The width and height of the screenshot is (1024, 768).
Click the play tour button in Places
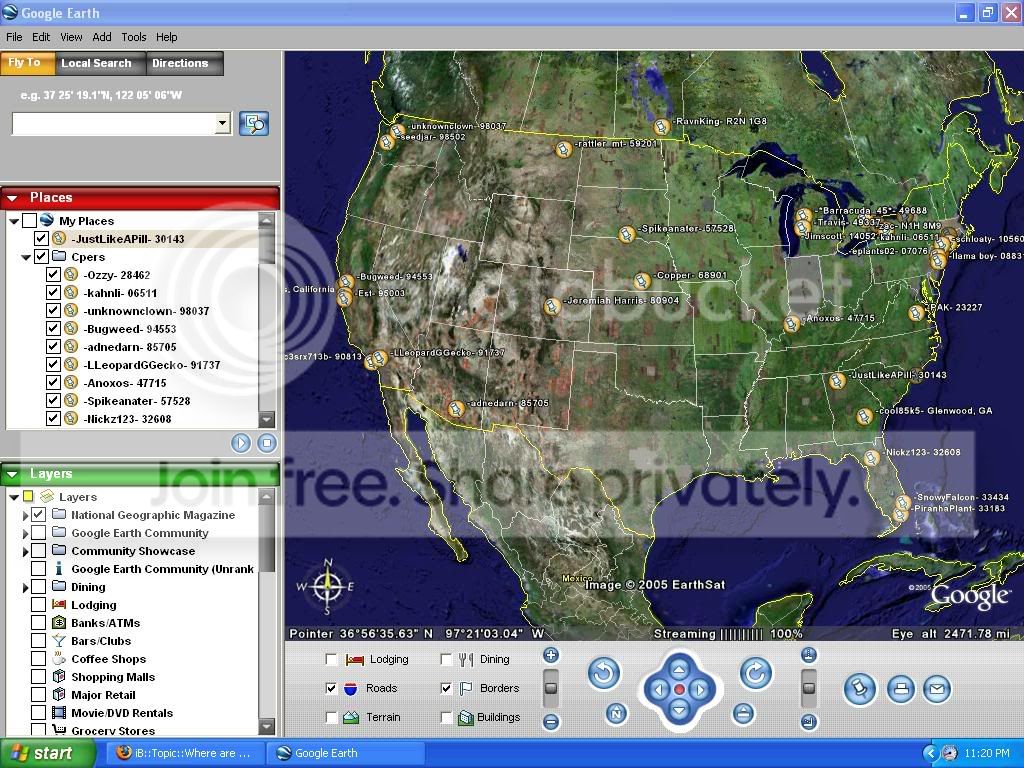(x=240, y=443)
